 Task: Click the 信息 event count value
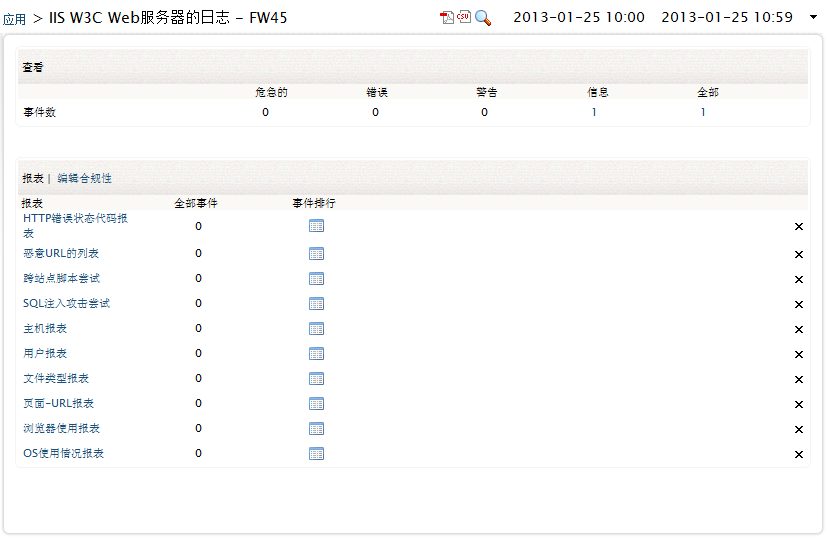coord(594,112)
